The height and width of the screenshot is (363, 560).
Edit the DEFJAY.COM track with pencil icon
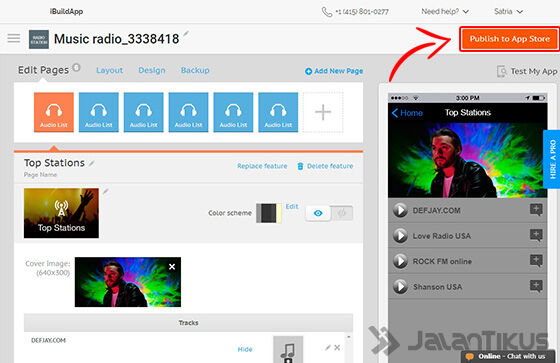(x=328, y=347)
